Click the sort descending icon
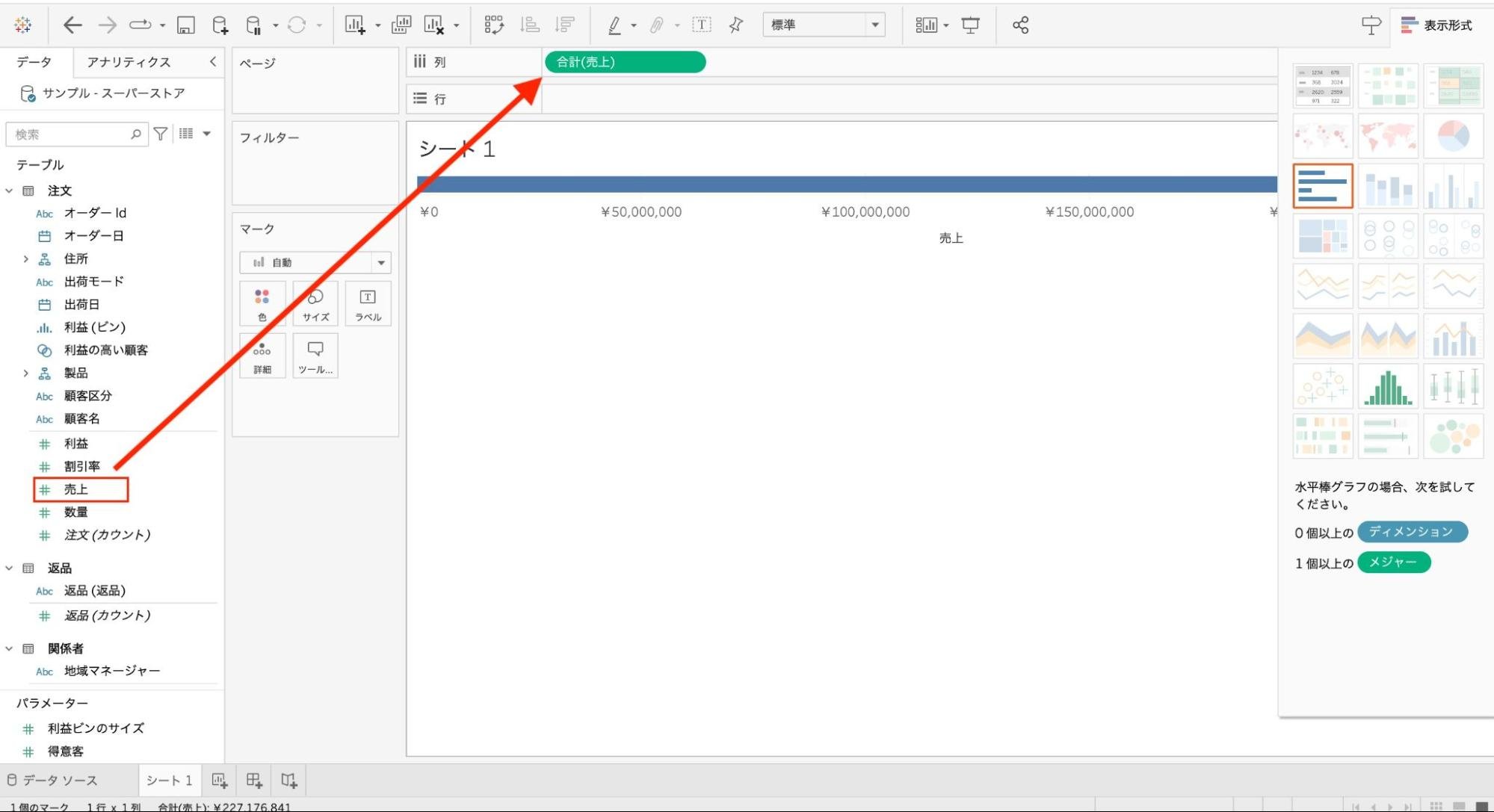 tap(565, 25)
